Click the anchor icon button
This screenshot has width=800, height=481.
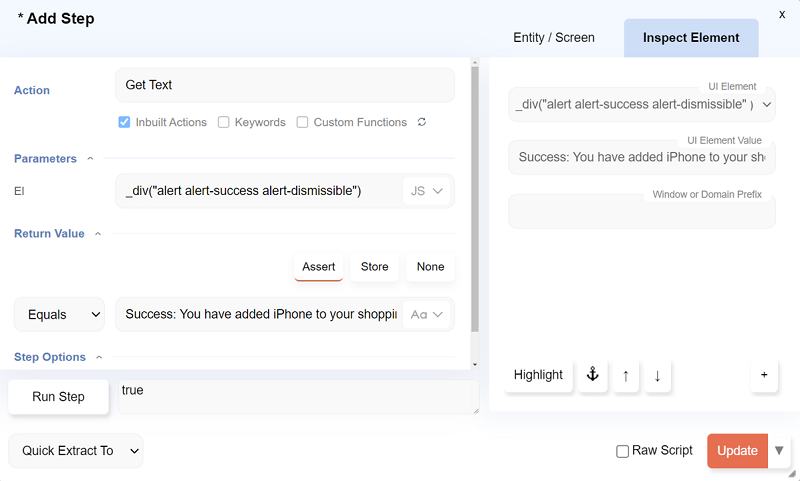592,375
